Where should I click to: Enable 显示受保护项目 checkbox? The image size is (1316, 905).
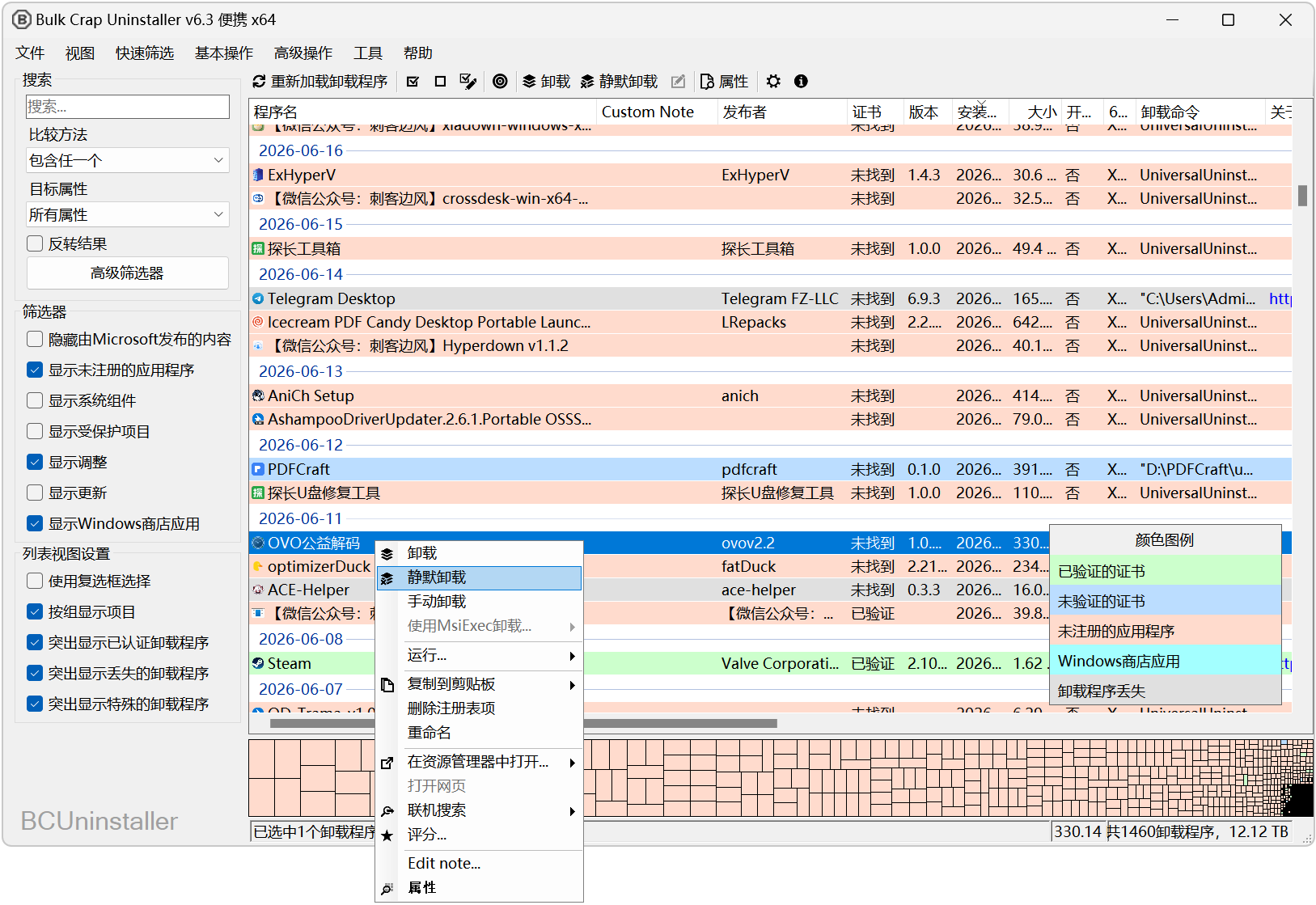(x=35, y=431)
